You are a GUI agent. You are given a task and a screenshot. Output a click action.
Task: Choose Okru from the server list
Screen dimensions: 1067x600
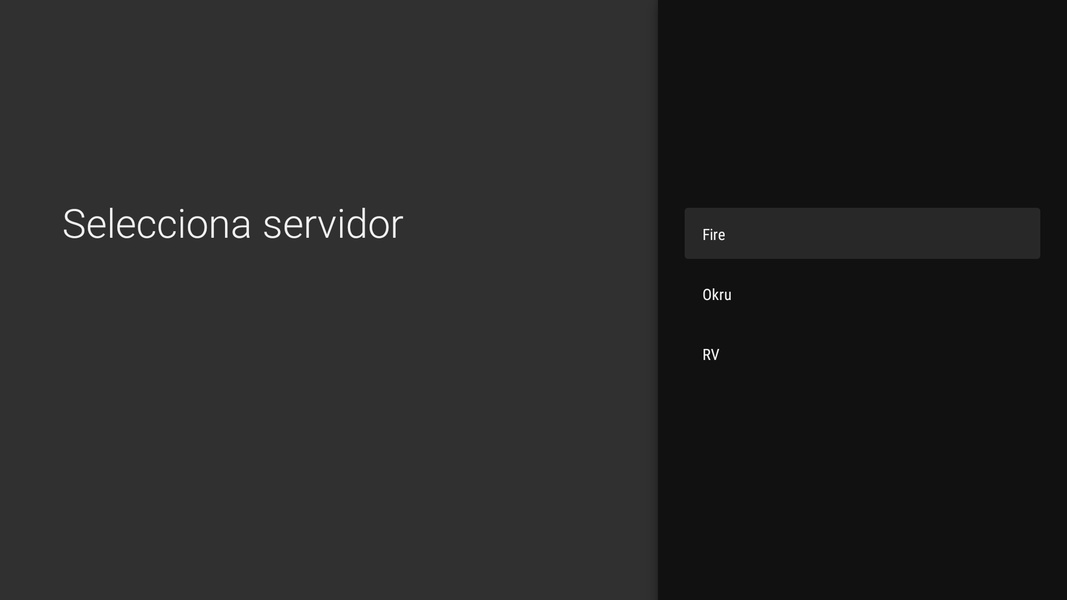coord(861,295)
